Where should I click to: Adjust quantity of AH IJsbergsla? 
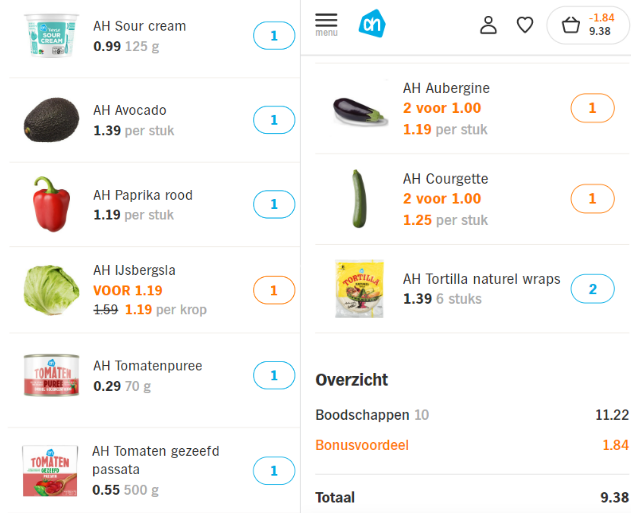tap(274, 290)
